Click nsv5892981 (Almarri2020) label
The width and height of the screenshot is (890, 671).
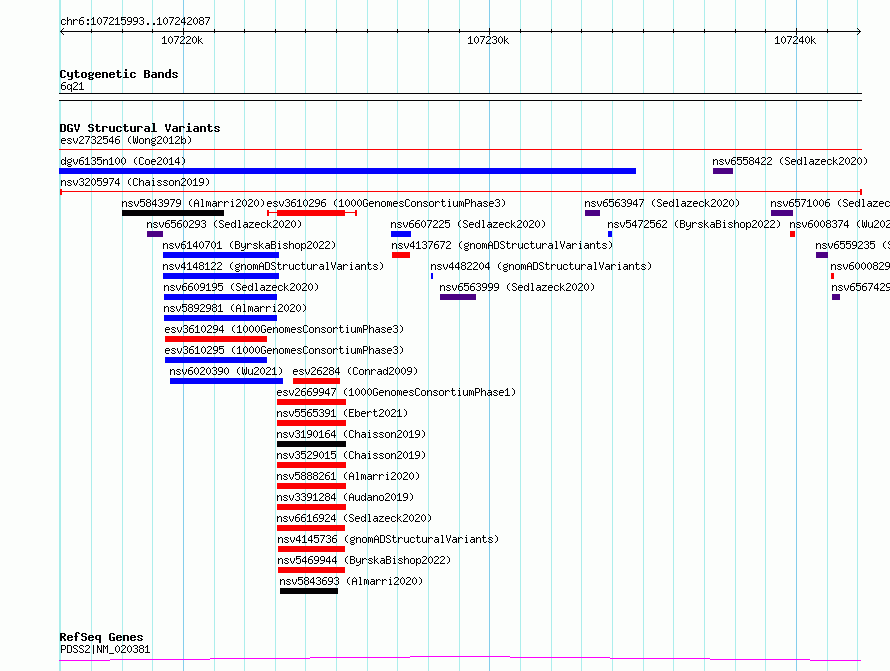coord(235,308)
